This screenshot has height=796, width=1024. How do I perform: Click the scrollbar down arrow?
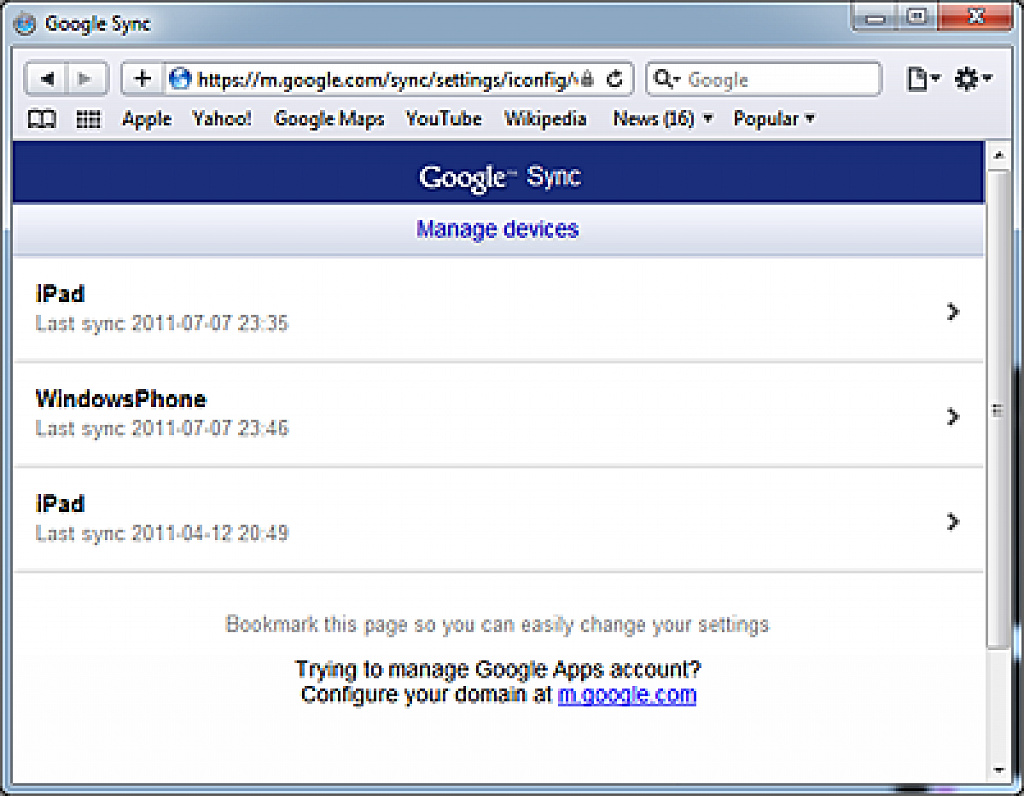point(998,771)
